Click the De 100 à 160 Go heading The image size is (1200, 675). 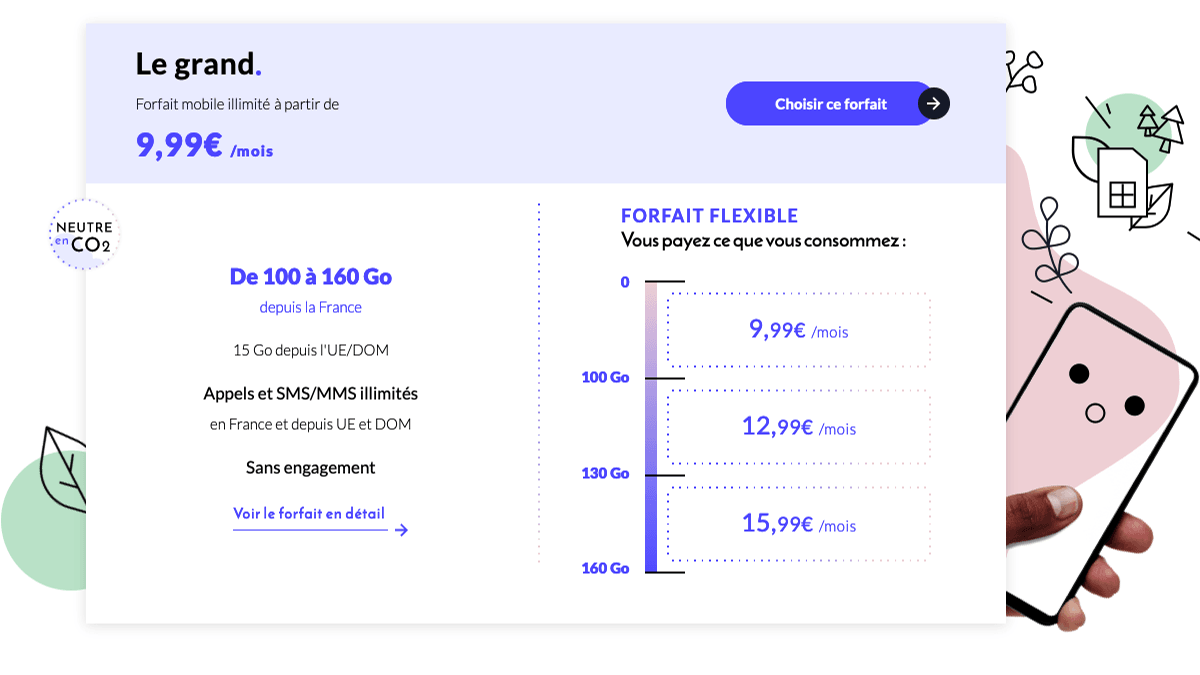tap(310, 277)
